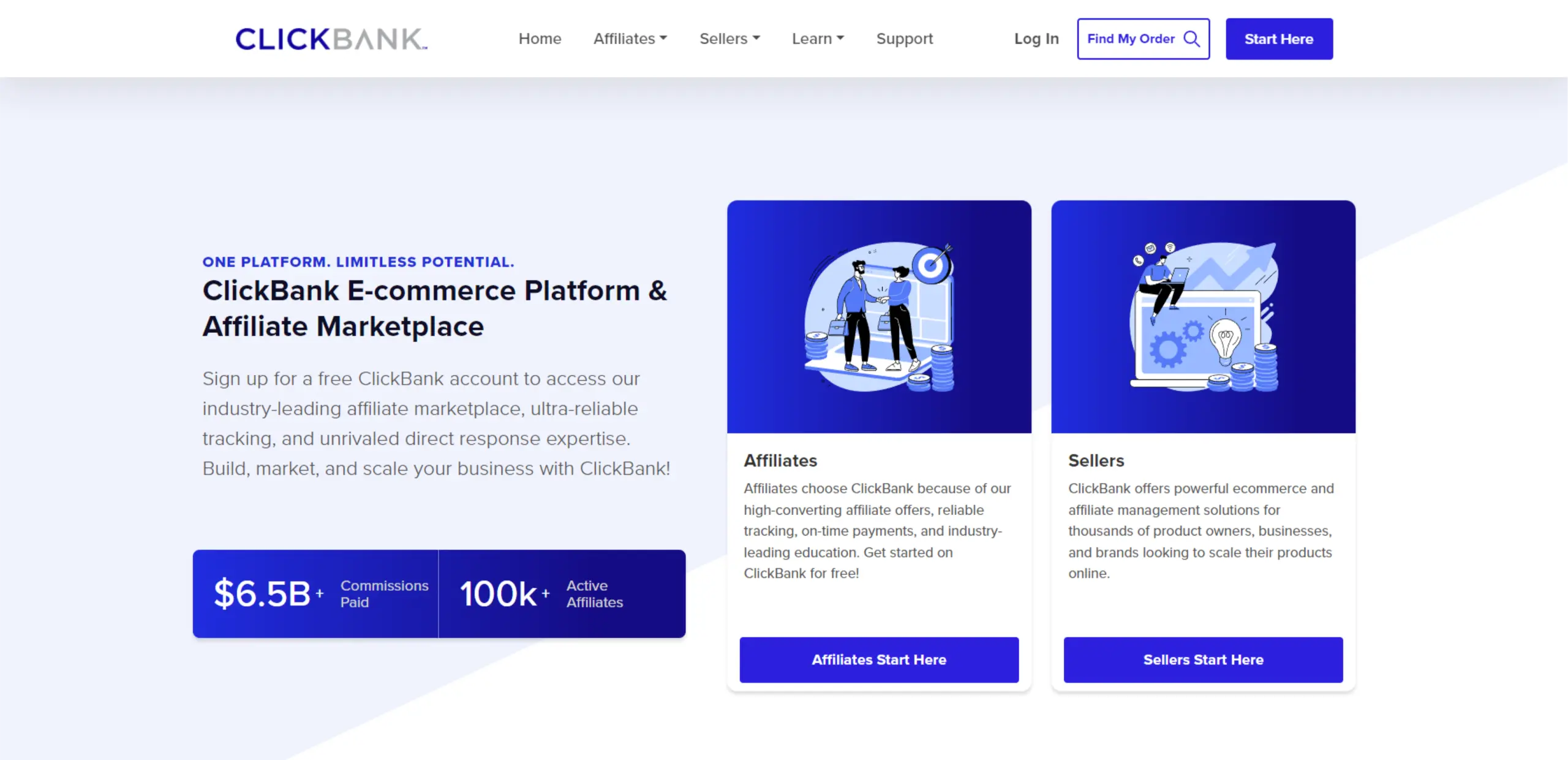Click the Sellers Start Here button

click(x=1202, y=659)
